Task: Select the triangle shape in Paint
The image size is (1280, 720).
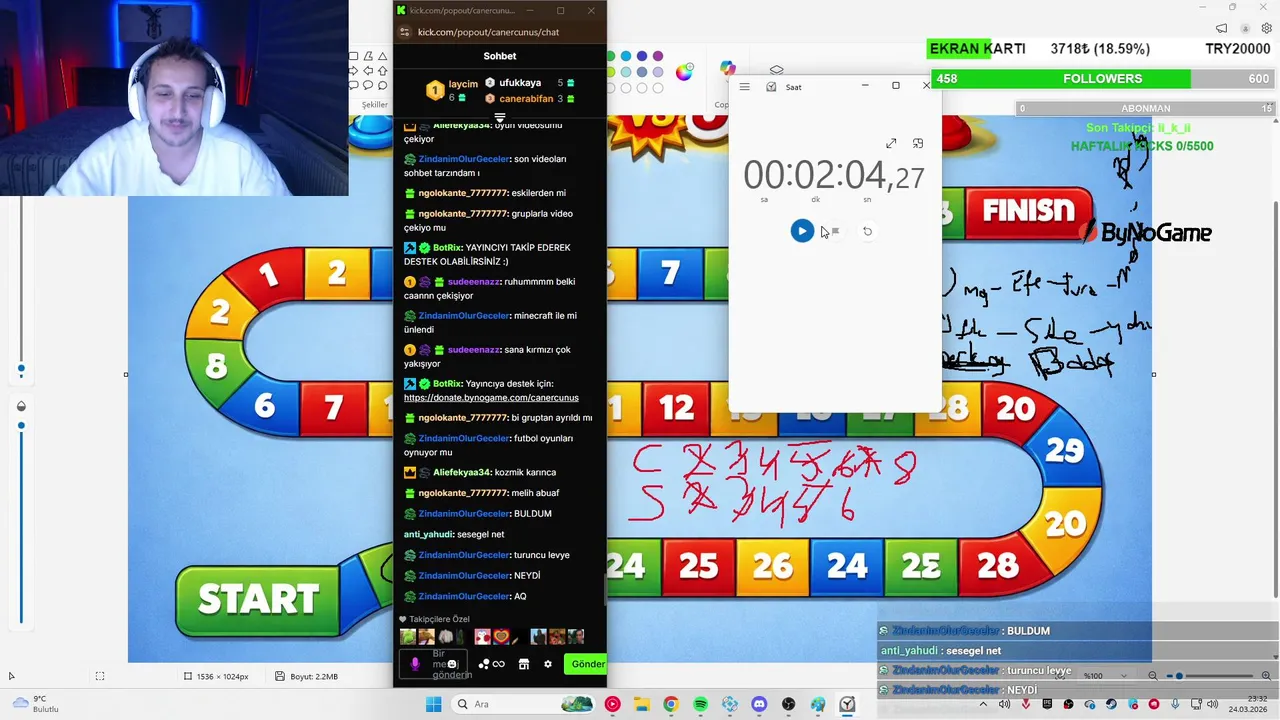Action: [x=382, y=56]
